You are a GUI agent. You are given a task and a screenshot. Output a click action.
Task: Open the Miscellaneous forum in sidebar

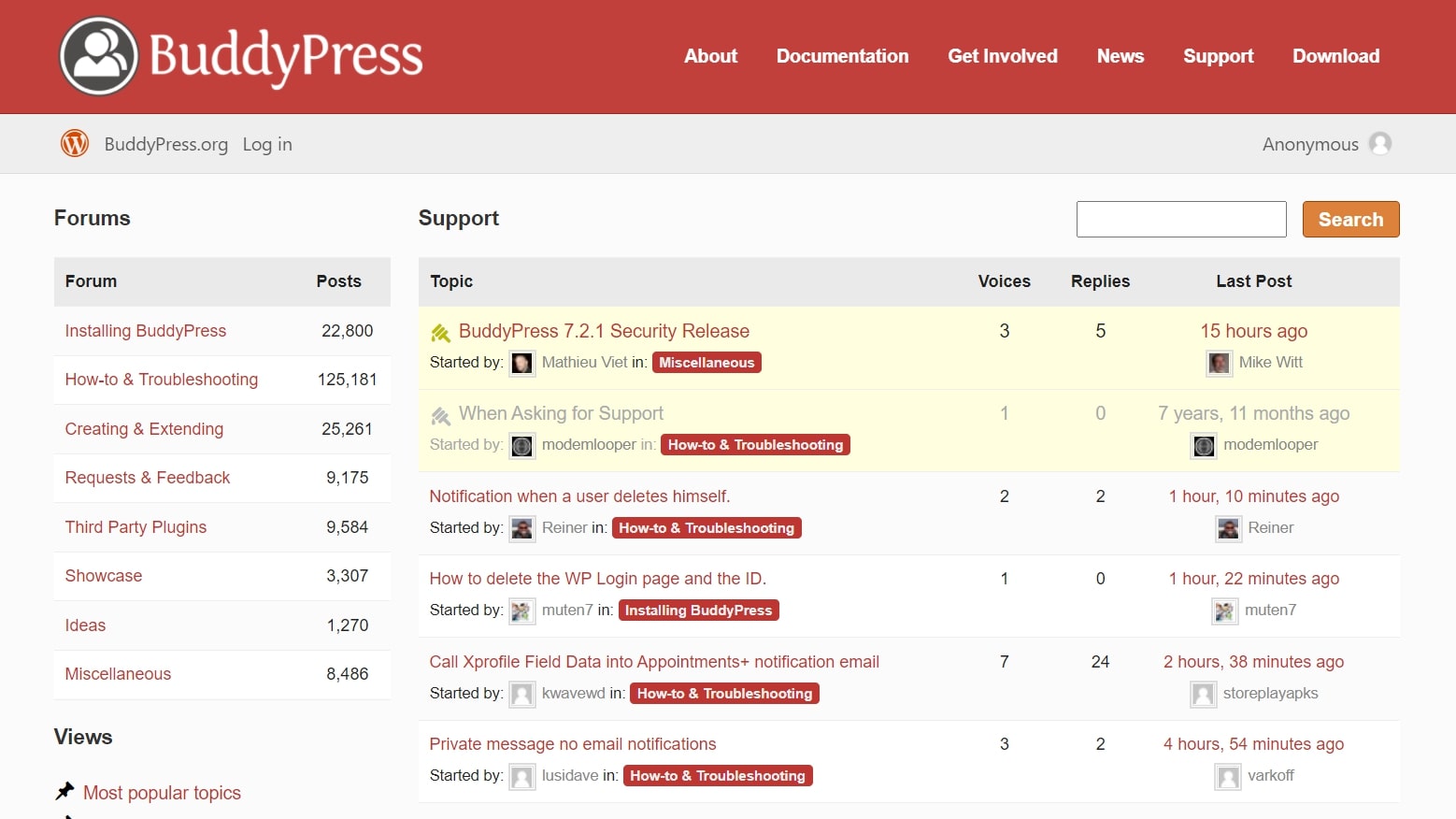(x=118, y=674)
